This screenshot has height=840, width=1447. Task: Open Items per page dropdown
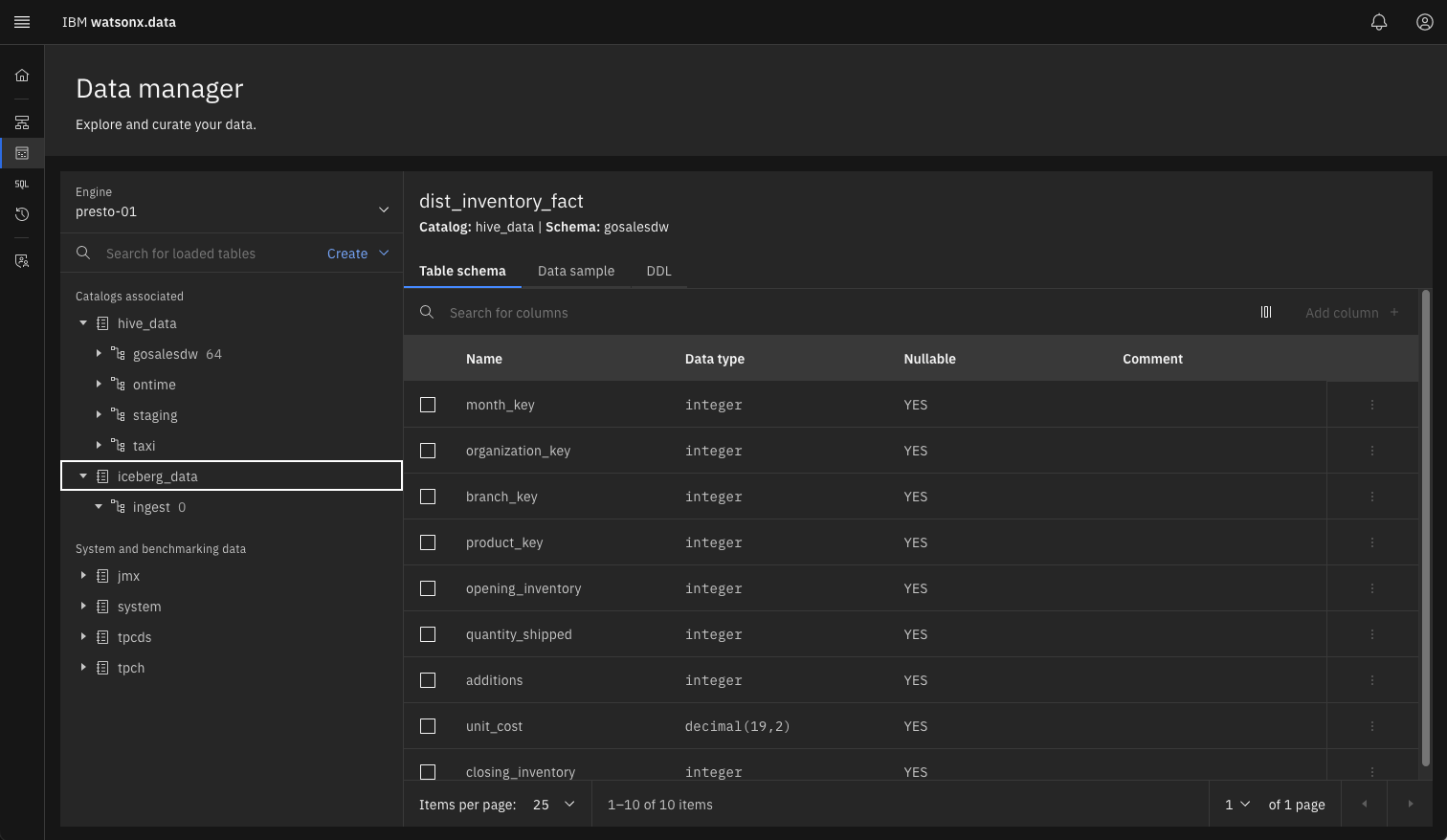point(554,804)
